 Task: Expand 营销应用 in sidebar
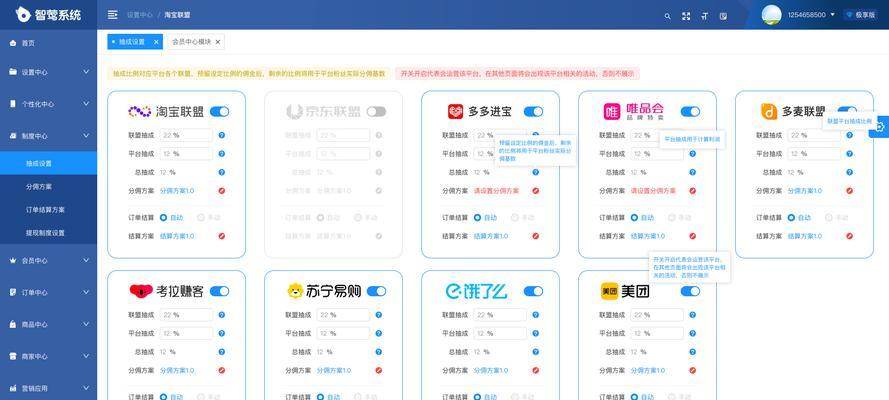coord(48,389)
